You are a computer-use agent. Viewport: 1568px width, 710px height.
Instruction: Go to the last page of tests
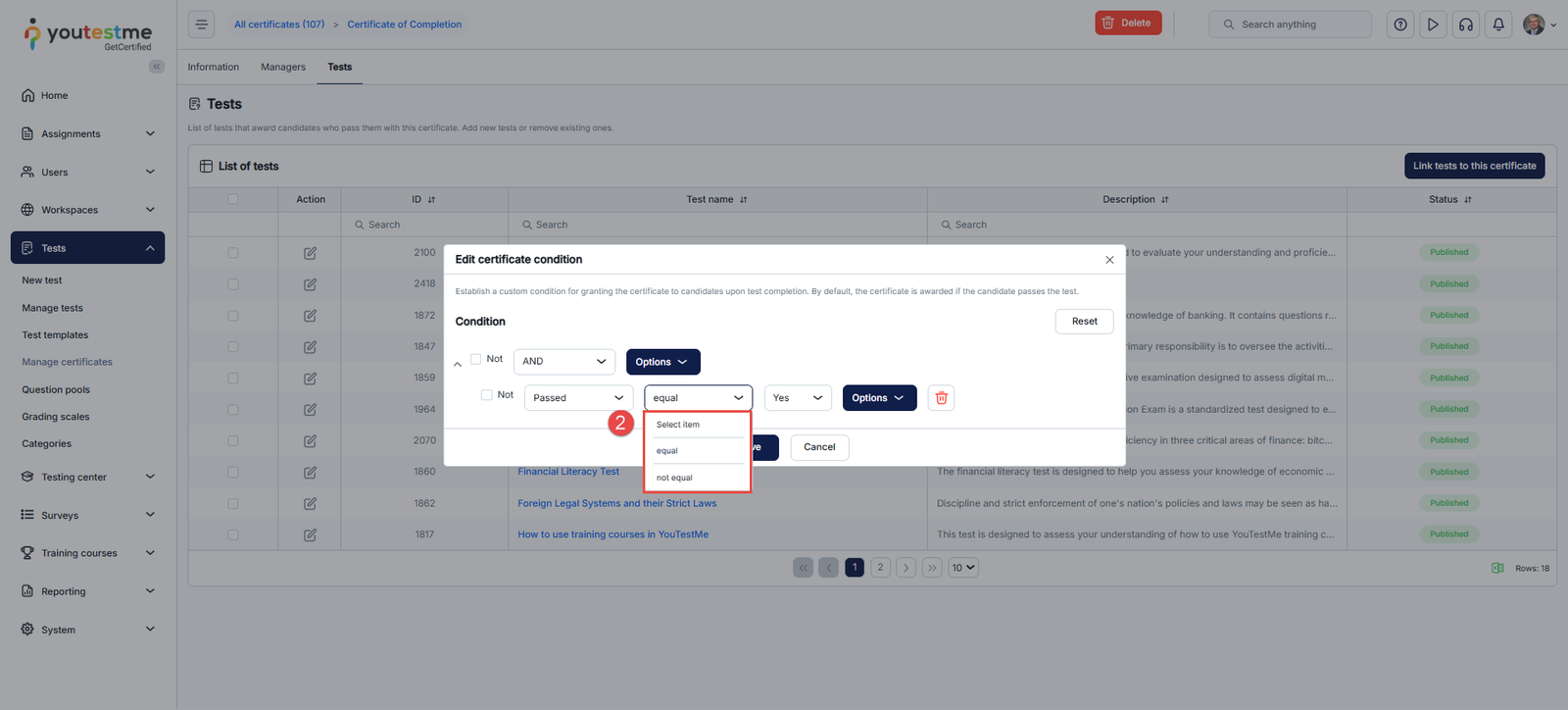coord(932,568)
